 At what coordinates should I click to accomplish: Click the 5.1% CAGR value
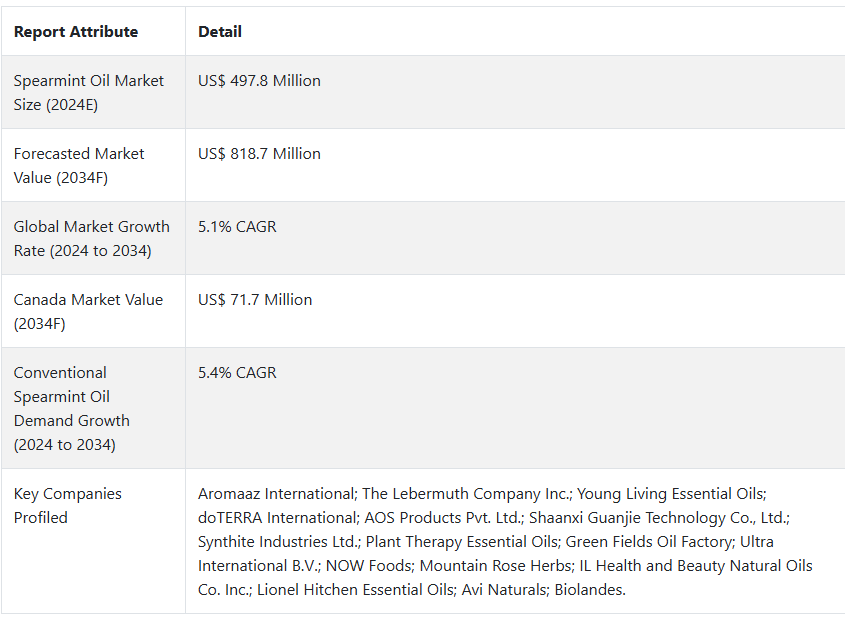[x=237, y=227]
